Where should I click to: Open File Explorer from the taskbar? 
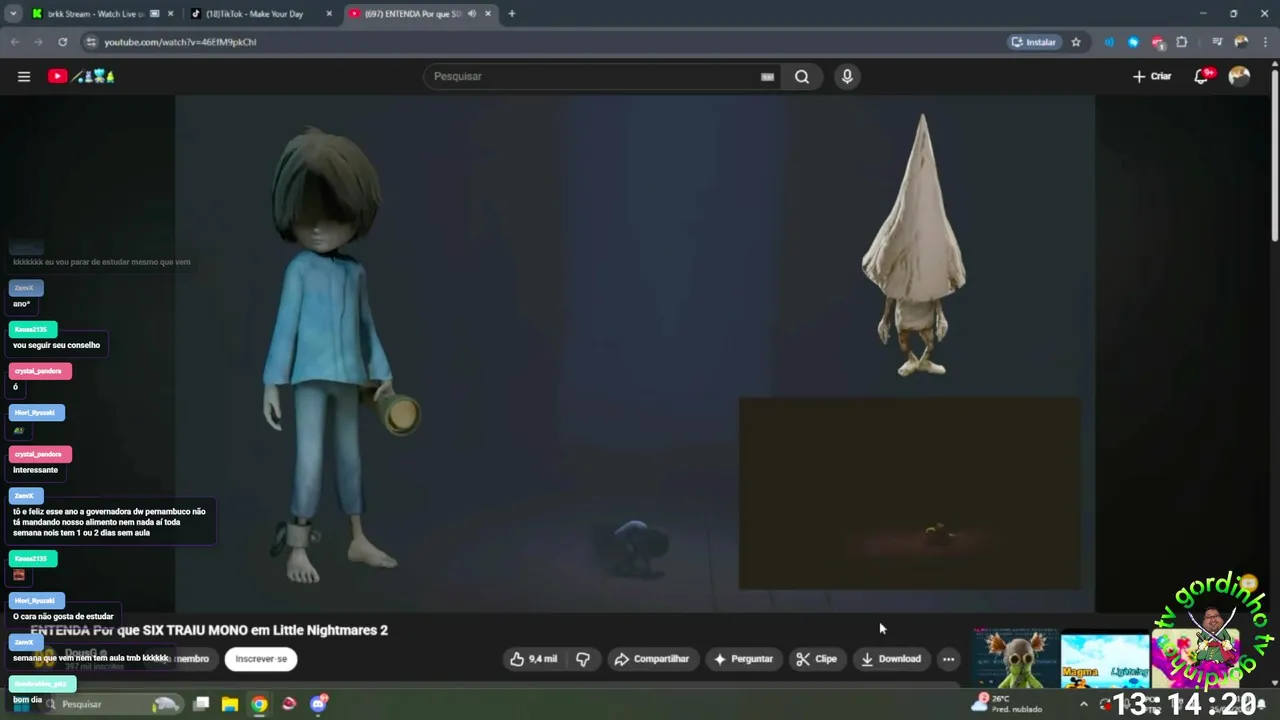(x=230, y=704)
